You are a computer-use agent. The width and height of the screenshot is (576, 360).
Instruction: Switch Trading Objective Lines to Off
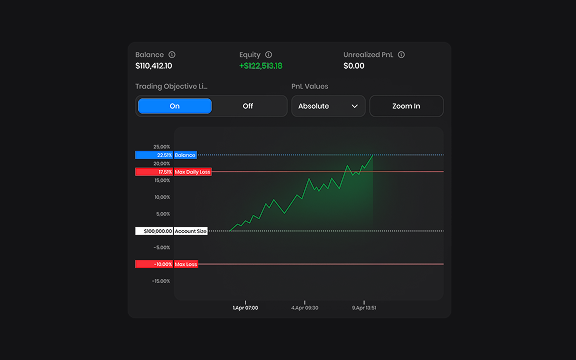coord(248,106)
